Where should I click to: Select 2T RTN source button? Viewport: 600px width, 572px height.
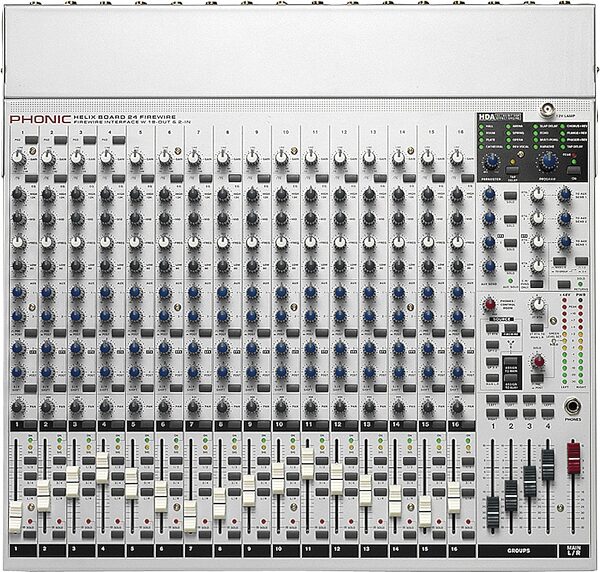pos(492,328)
